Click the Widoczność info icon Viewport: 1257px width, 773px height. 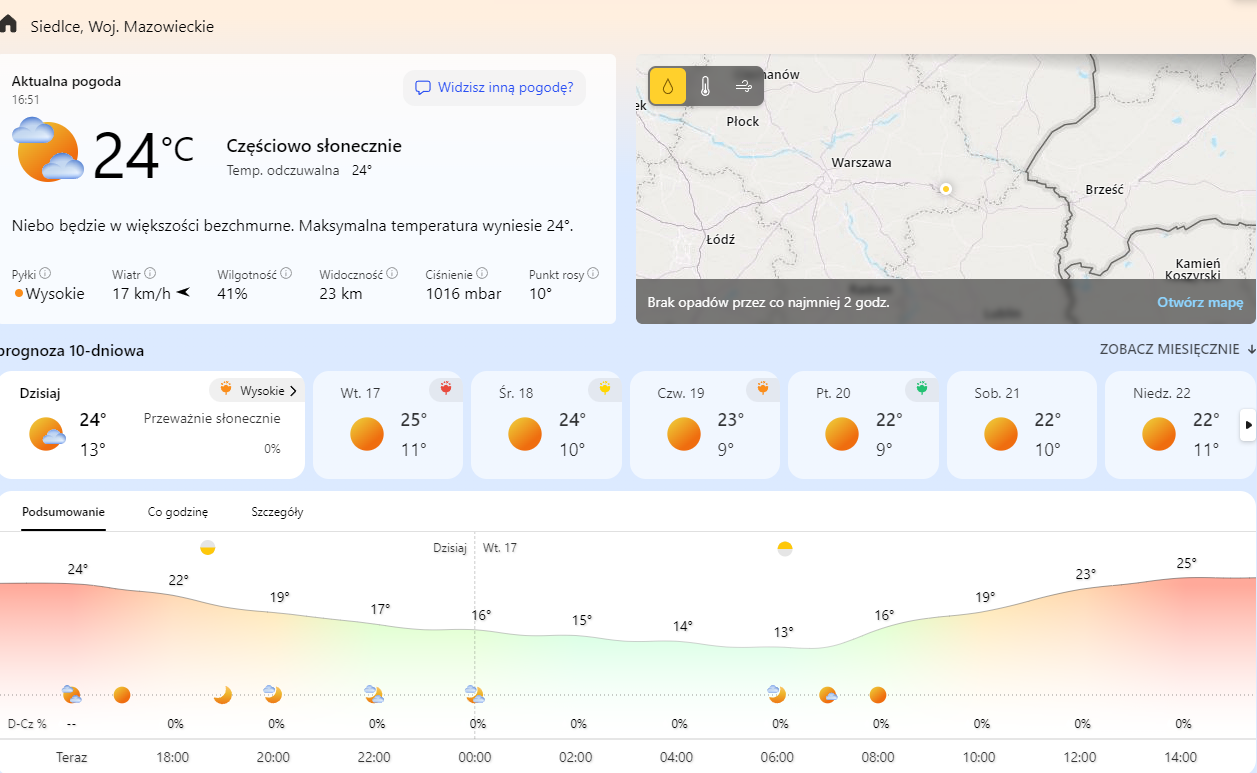click(392, 273)
